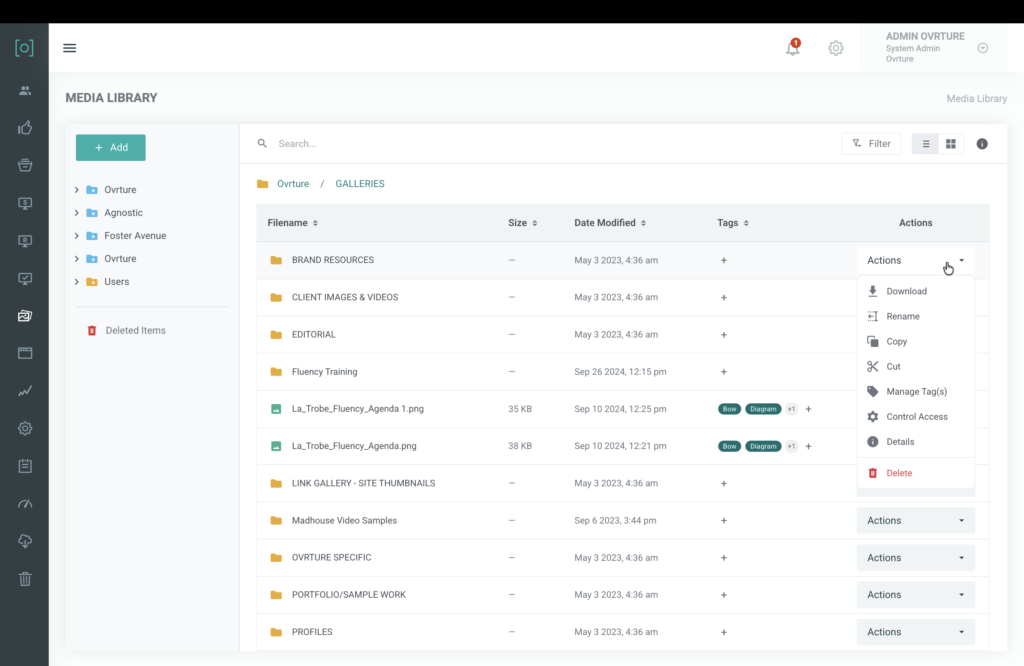The height and width of the screenshot is (666, 1024).
Task: Navigate to Ovrture via the breadcrumb link
Action: [x=293, y=183]
